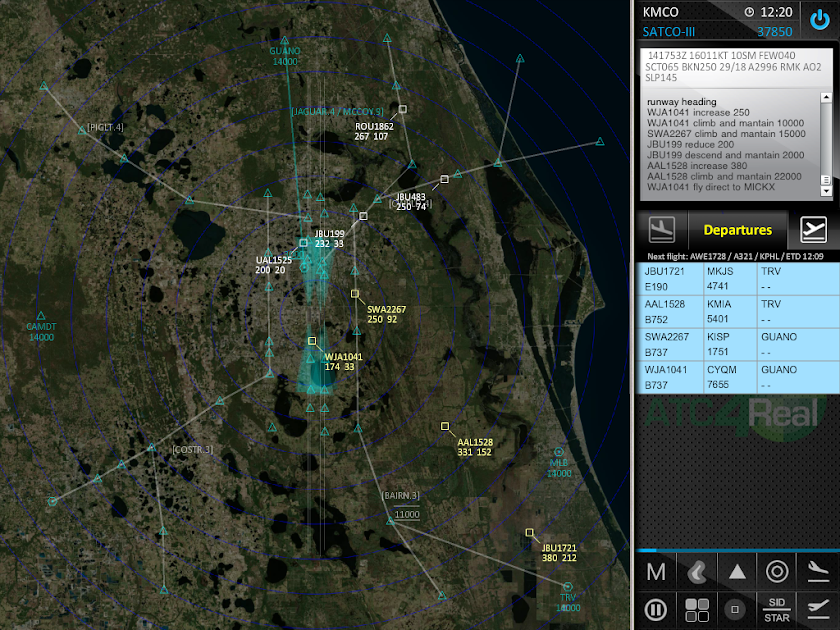This screenshot has width=840, height=630.
Task: Click TRV exit fix cell of JBU1721
Action: 798,279
